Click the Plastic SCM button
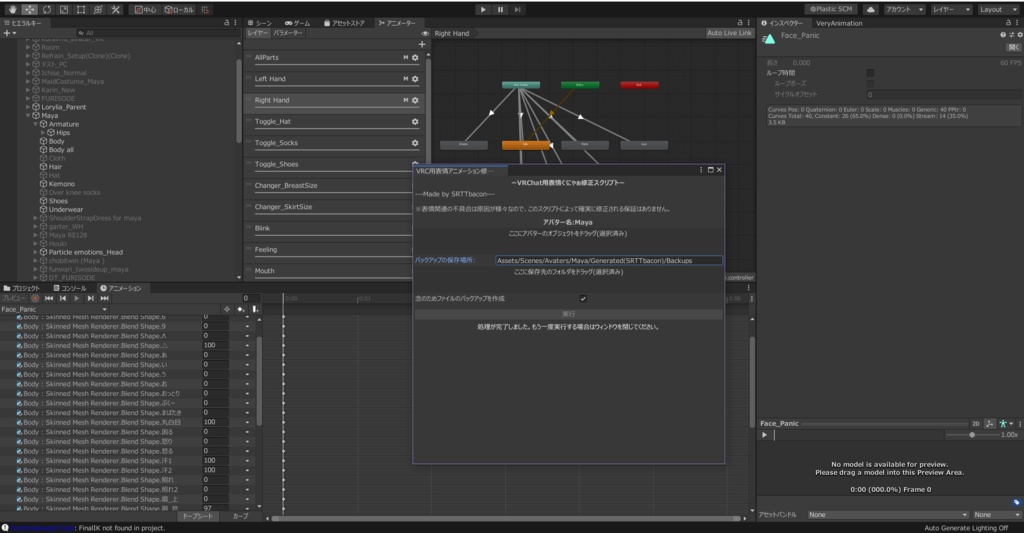 point(831,10)
